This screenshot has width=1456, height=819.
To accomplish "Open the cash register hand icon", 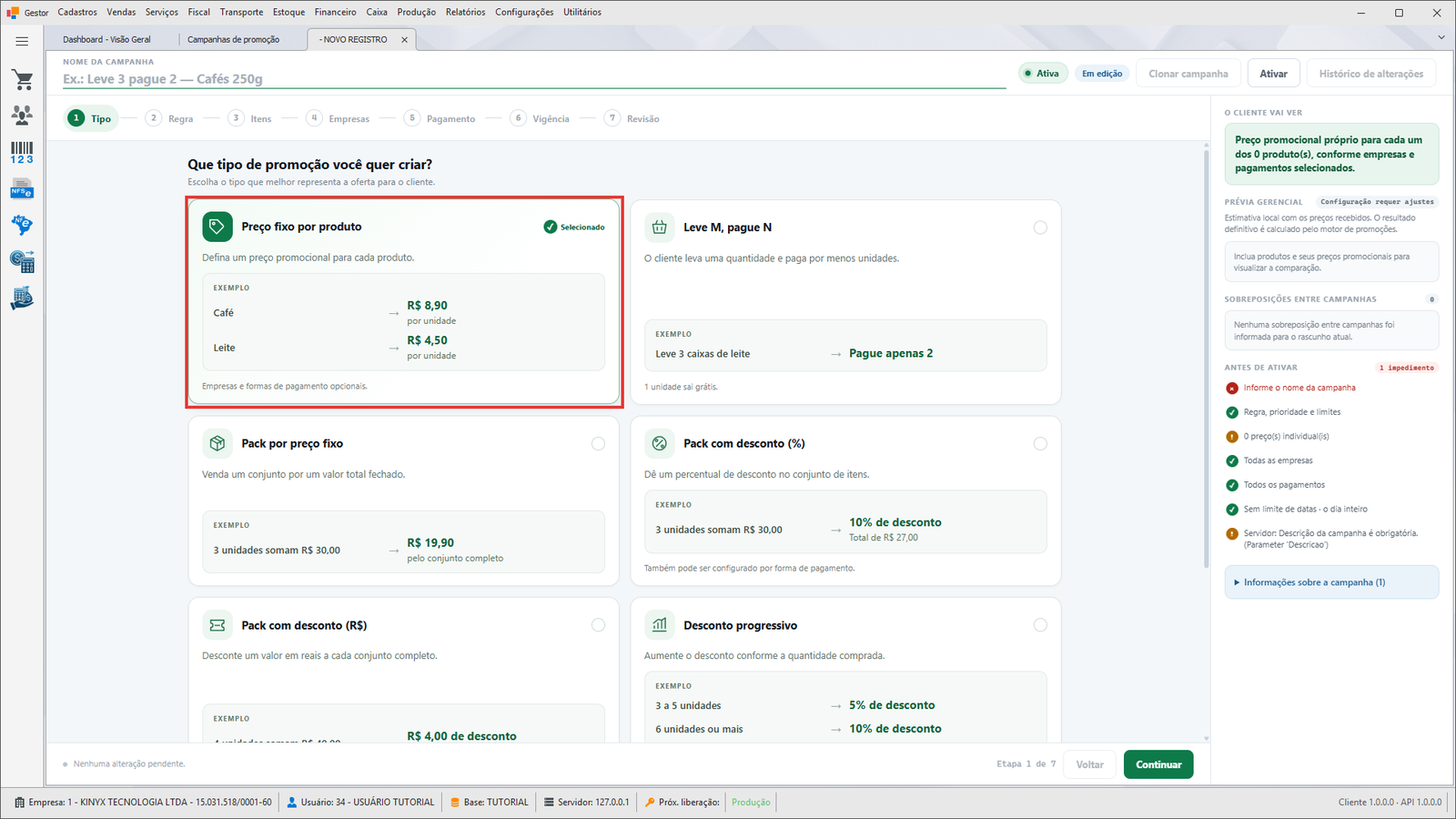I will click(22, 298).
